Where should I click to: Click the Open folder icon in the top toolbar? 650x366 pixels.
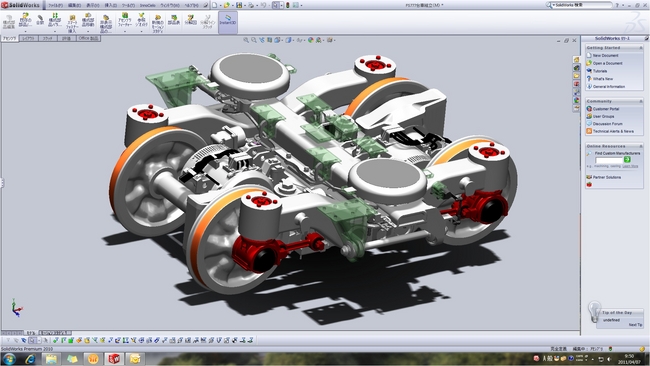pyautogui.click(x=227, y=5)
